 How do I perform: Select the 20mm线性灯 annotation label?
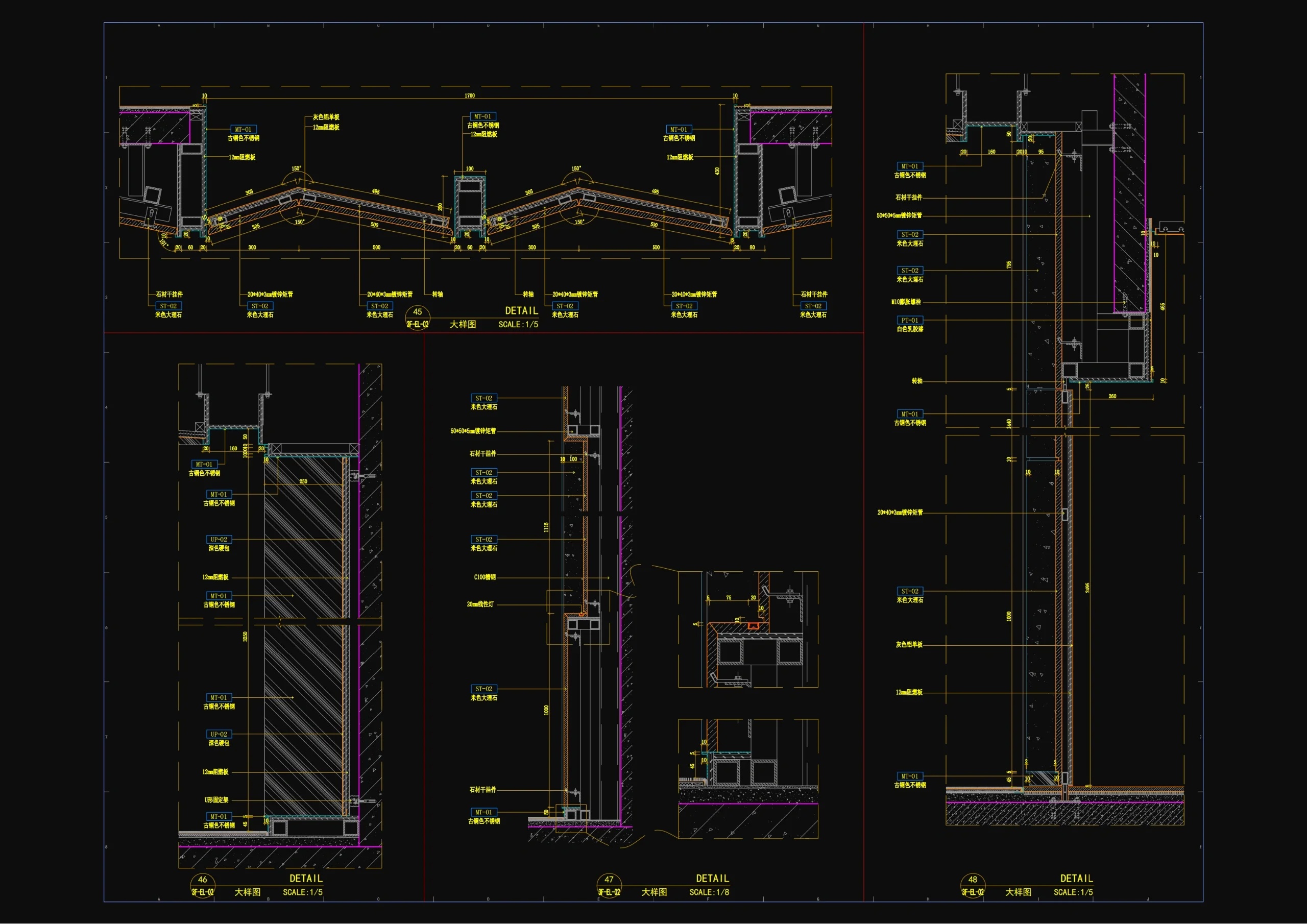pyautogui.click(x=480, y=604)
